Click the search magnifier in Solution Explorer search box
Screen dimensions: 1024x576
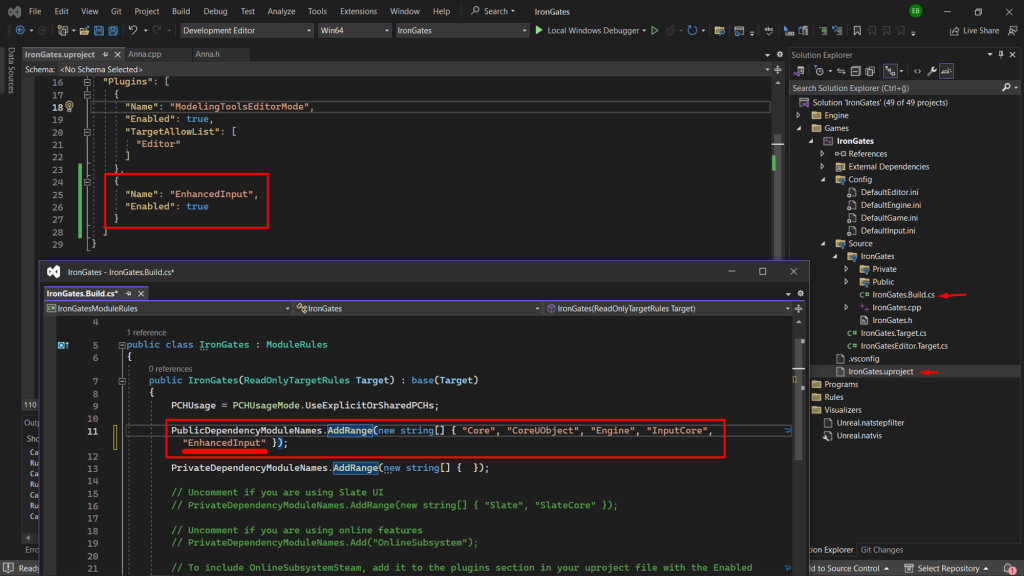coord(1004,88)
